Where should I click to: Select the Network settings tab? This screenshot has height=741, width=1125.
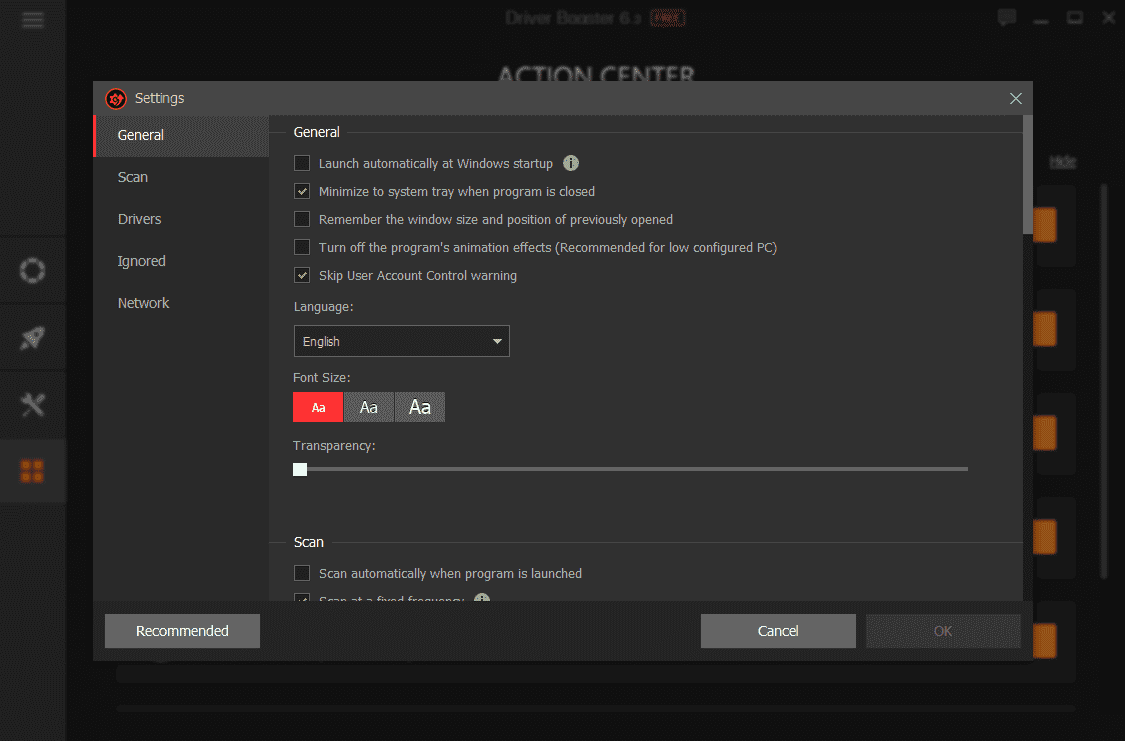coord(182,303)
